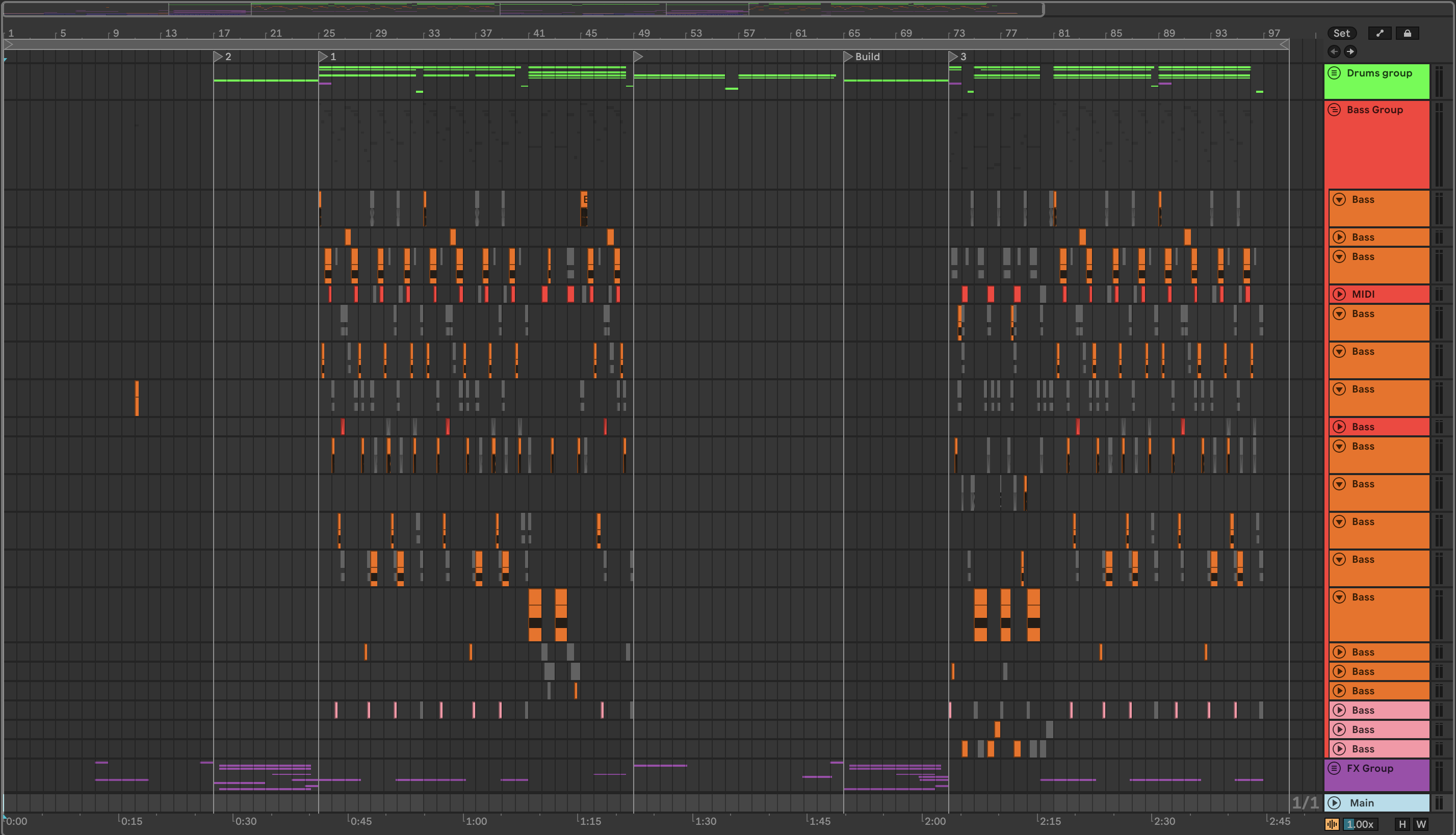
Task: Toggle Automation Mode button beside Set
Action: (x=1380, y=33)
